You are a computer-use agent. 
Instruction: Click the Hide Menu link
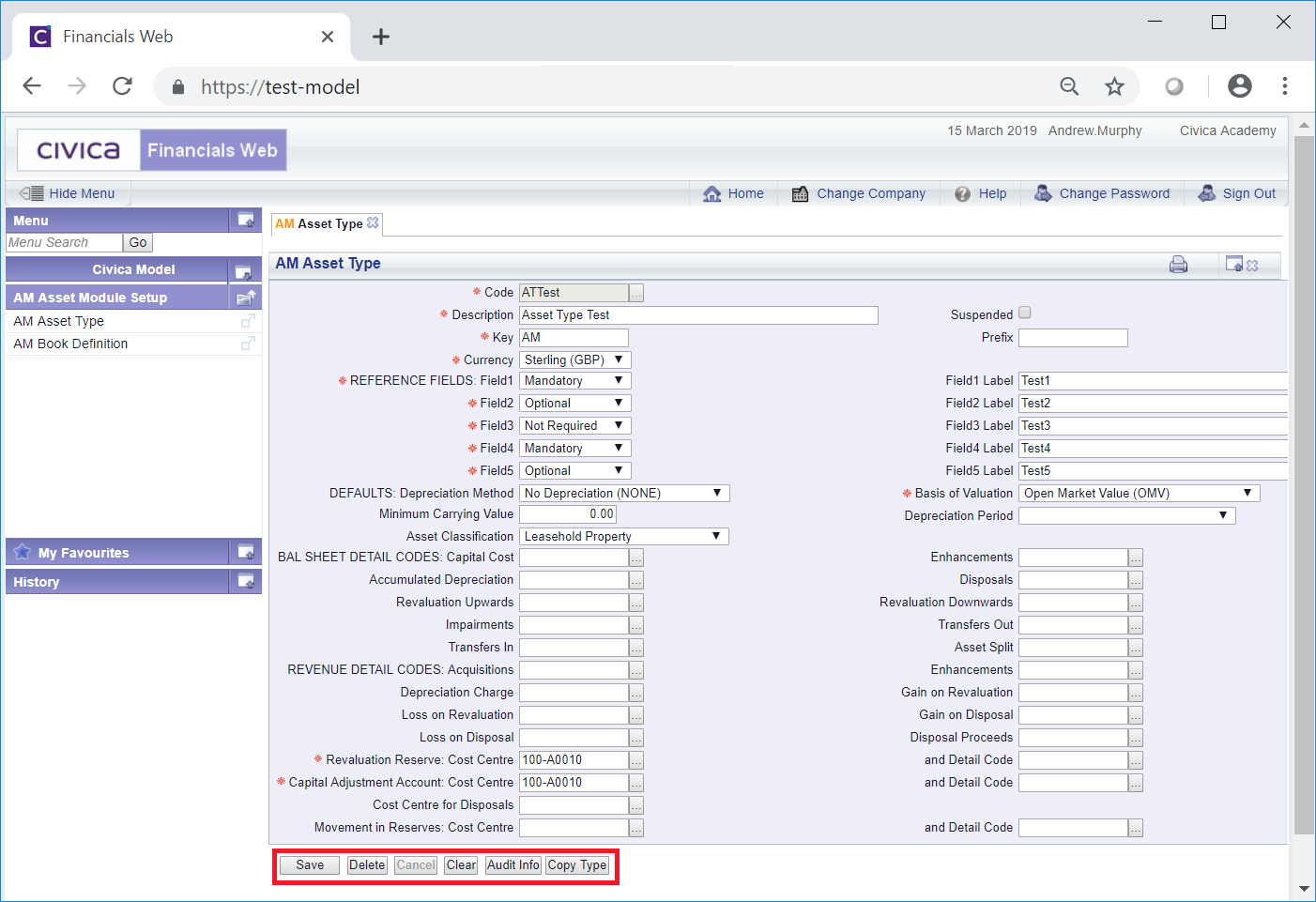82,193
